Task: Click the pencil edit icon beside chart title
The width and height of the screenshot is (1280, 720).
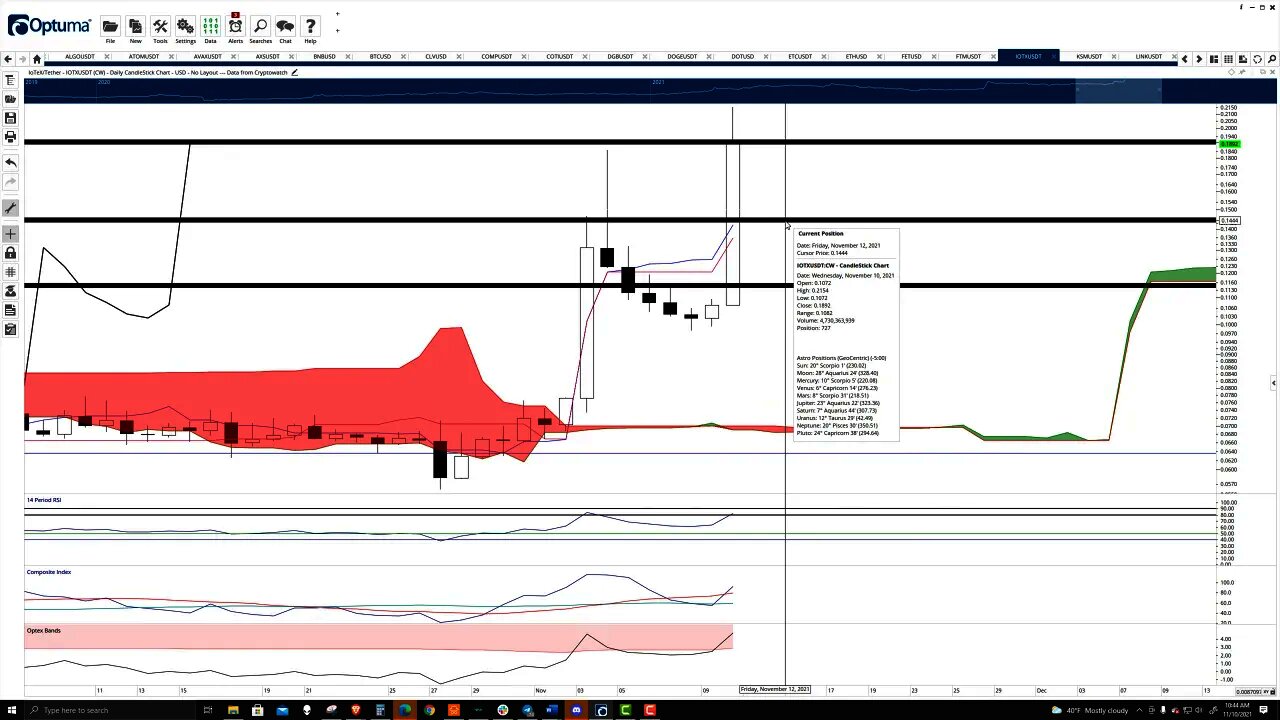Action: (x=294, y=72)
